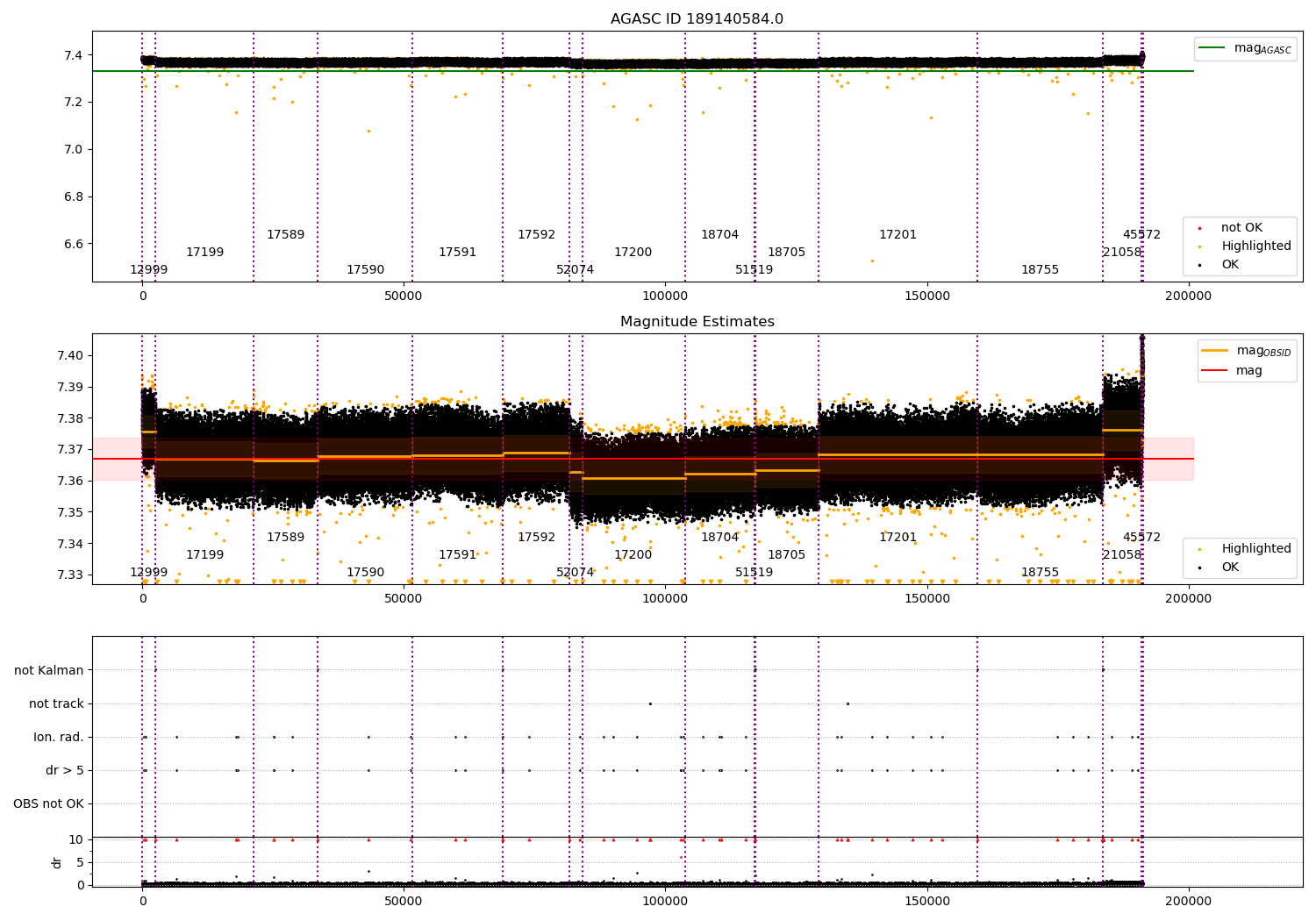Click OBSID label 17201 in the top plot

(x=898, y=235)
